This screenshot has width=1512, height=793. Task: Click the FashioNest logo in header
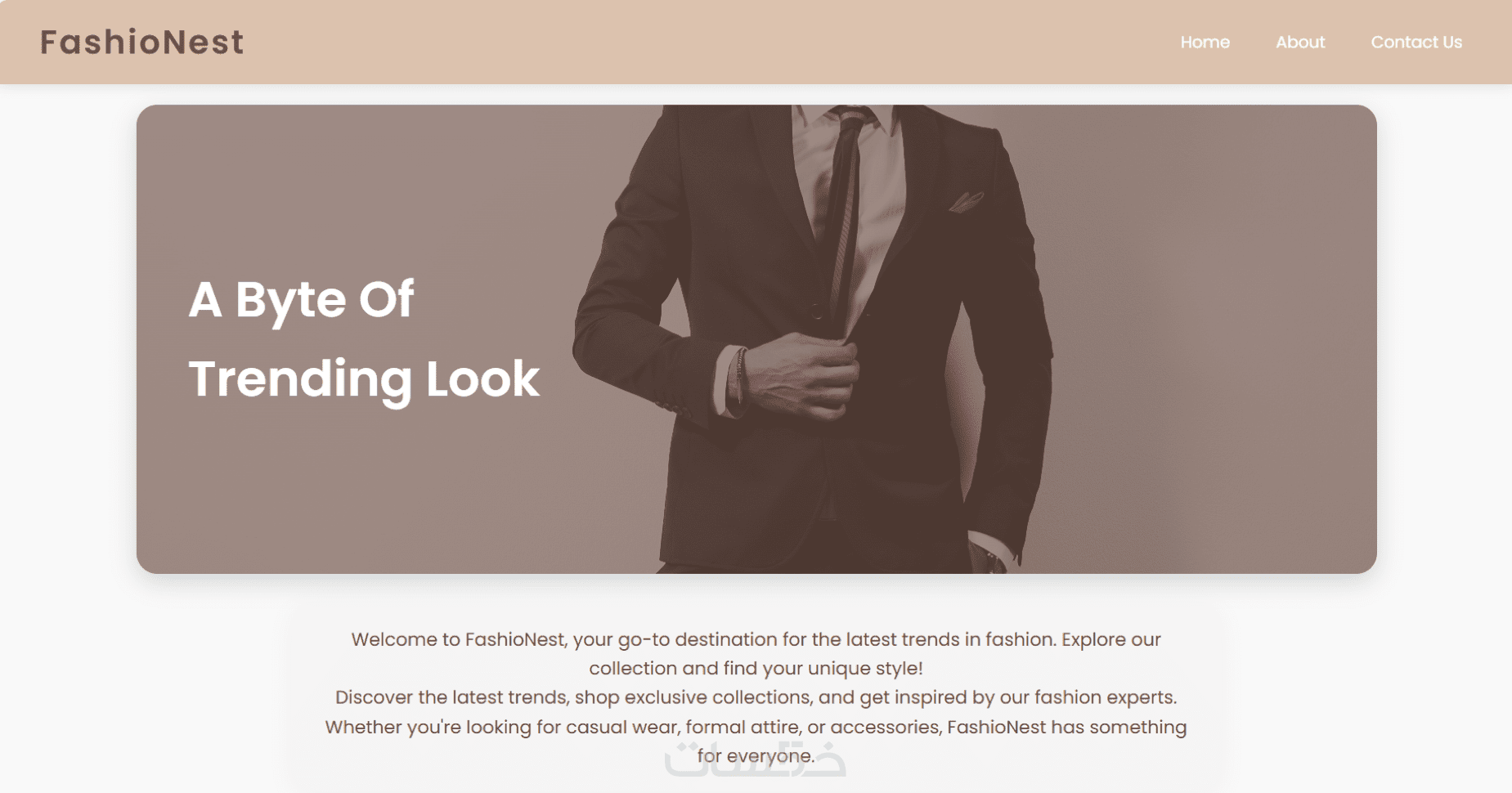[141, 43]
